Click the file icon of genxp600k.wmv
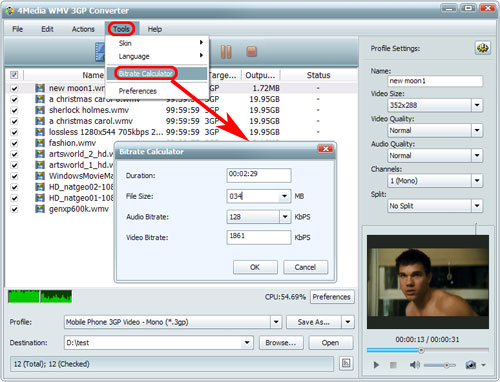The image size is (500, 382). click(x=40, y=209)
